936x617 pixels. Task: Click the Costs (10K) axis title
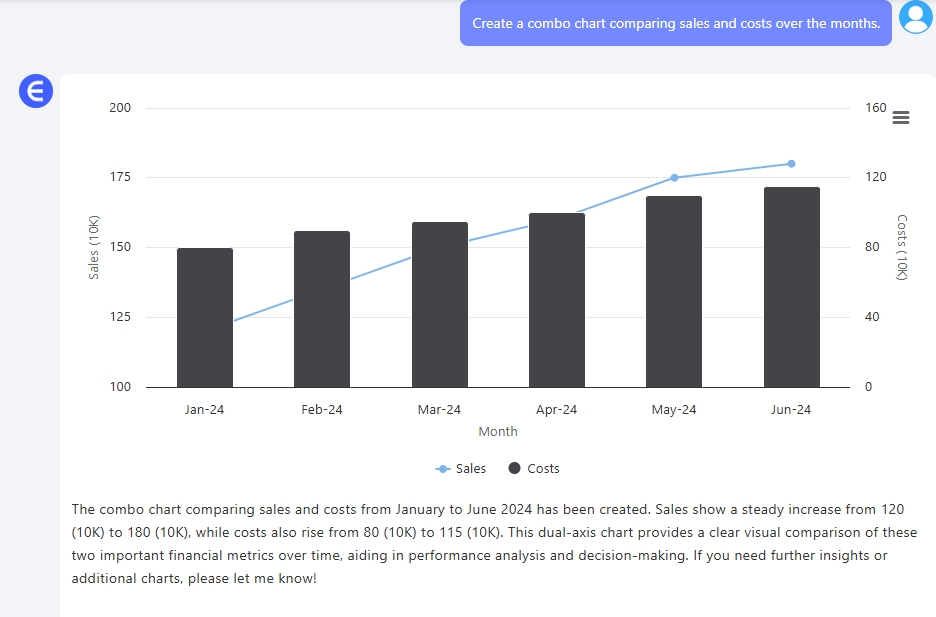[x=902, y=247]
